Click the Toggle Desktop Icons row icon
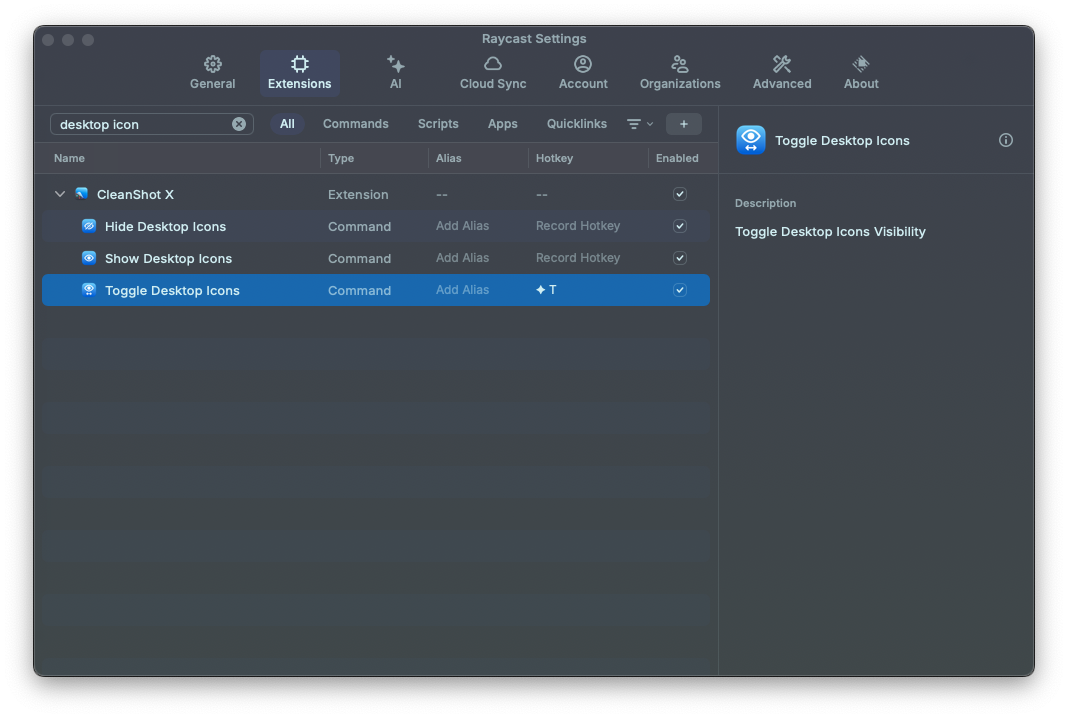This screenshot has height=718, width=1068. [89, 290]
